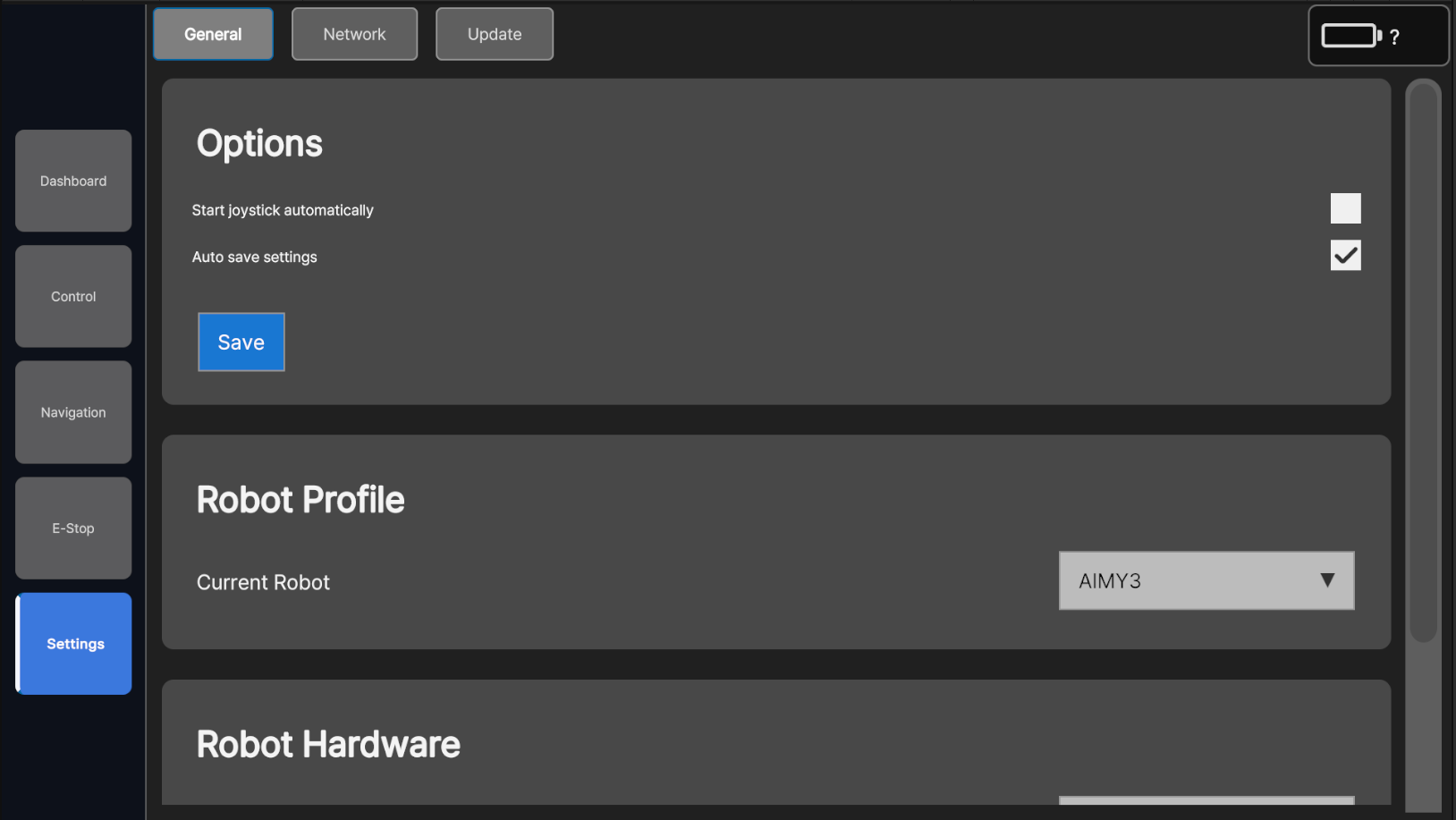Click the Auto save settings label
This screenshot has height=820, width=1456.
click(255, 257)
